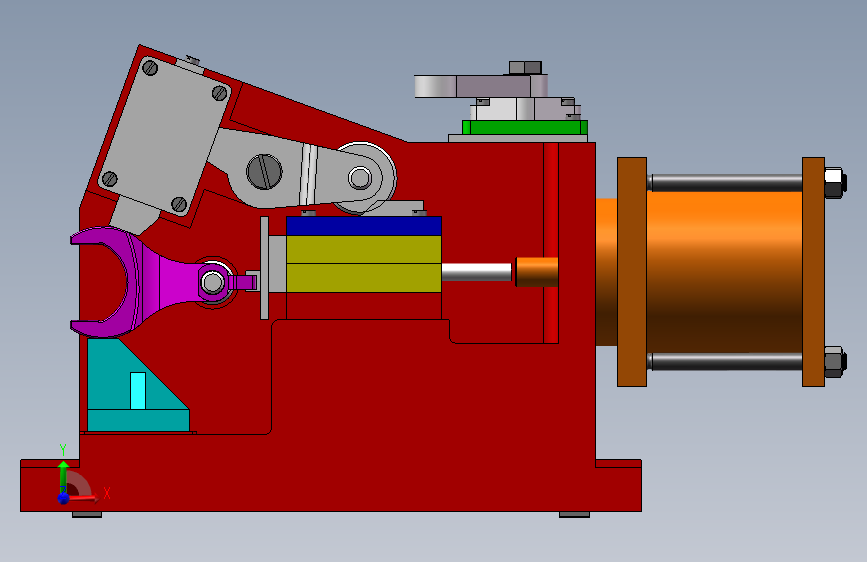Select the small orange rod coupling

click(x=536, y=272)
